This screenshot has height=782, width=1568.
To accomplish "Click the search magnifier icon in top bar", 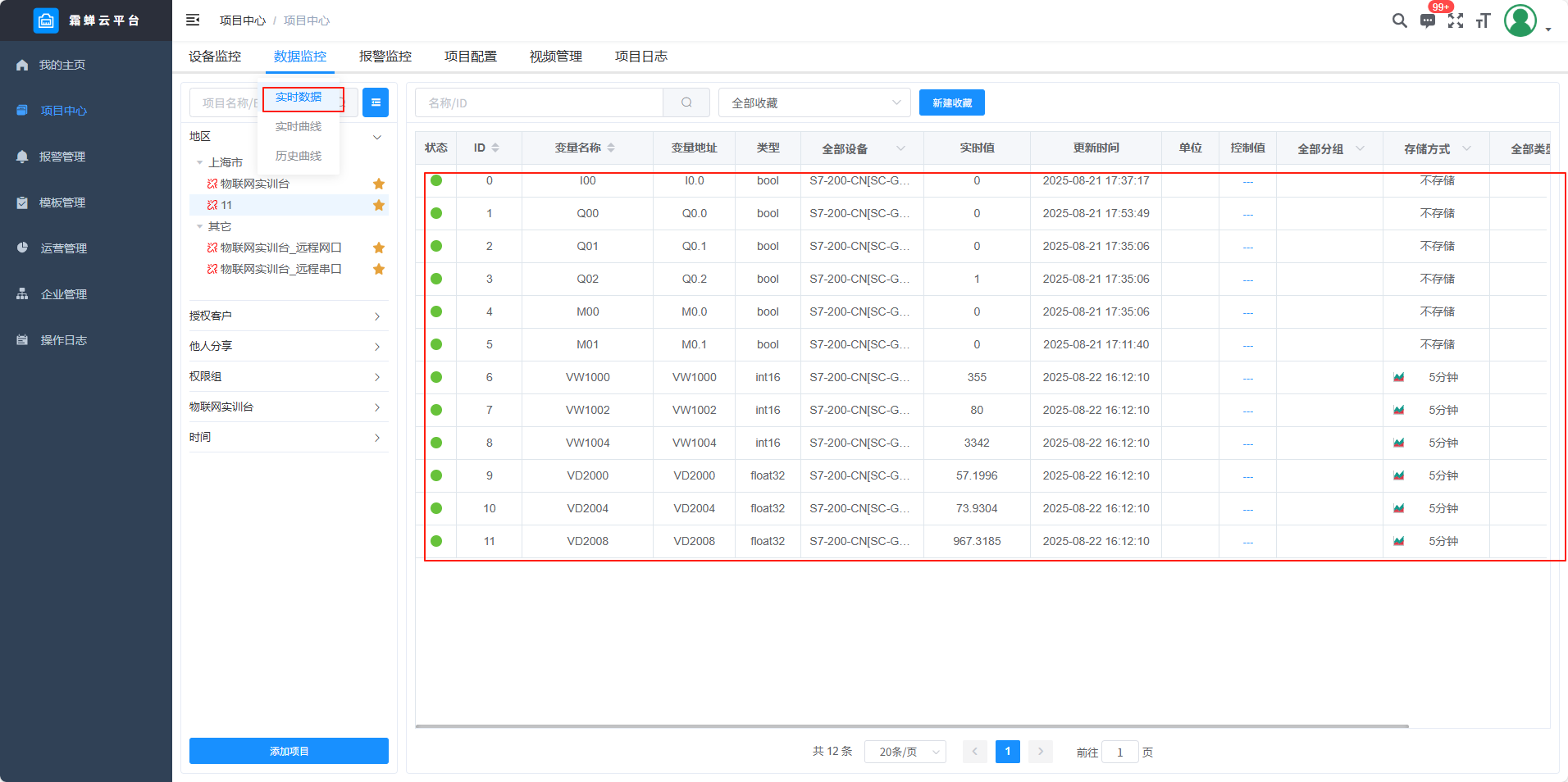I will tap(1399, 20).
